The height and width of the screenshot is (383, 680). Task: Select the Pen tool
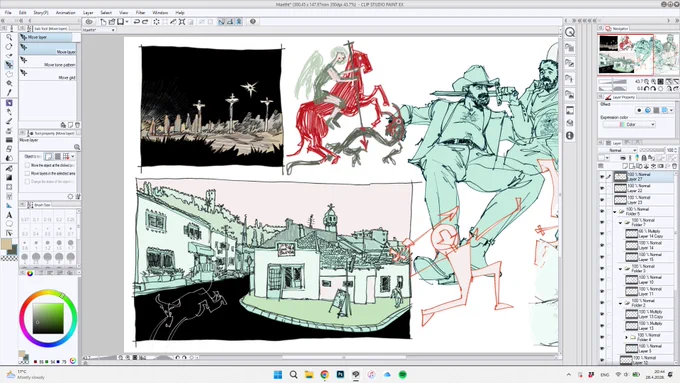pyautogui.click(x=9, y=112)
